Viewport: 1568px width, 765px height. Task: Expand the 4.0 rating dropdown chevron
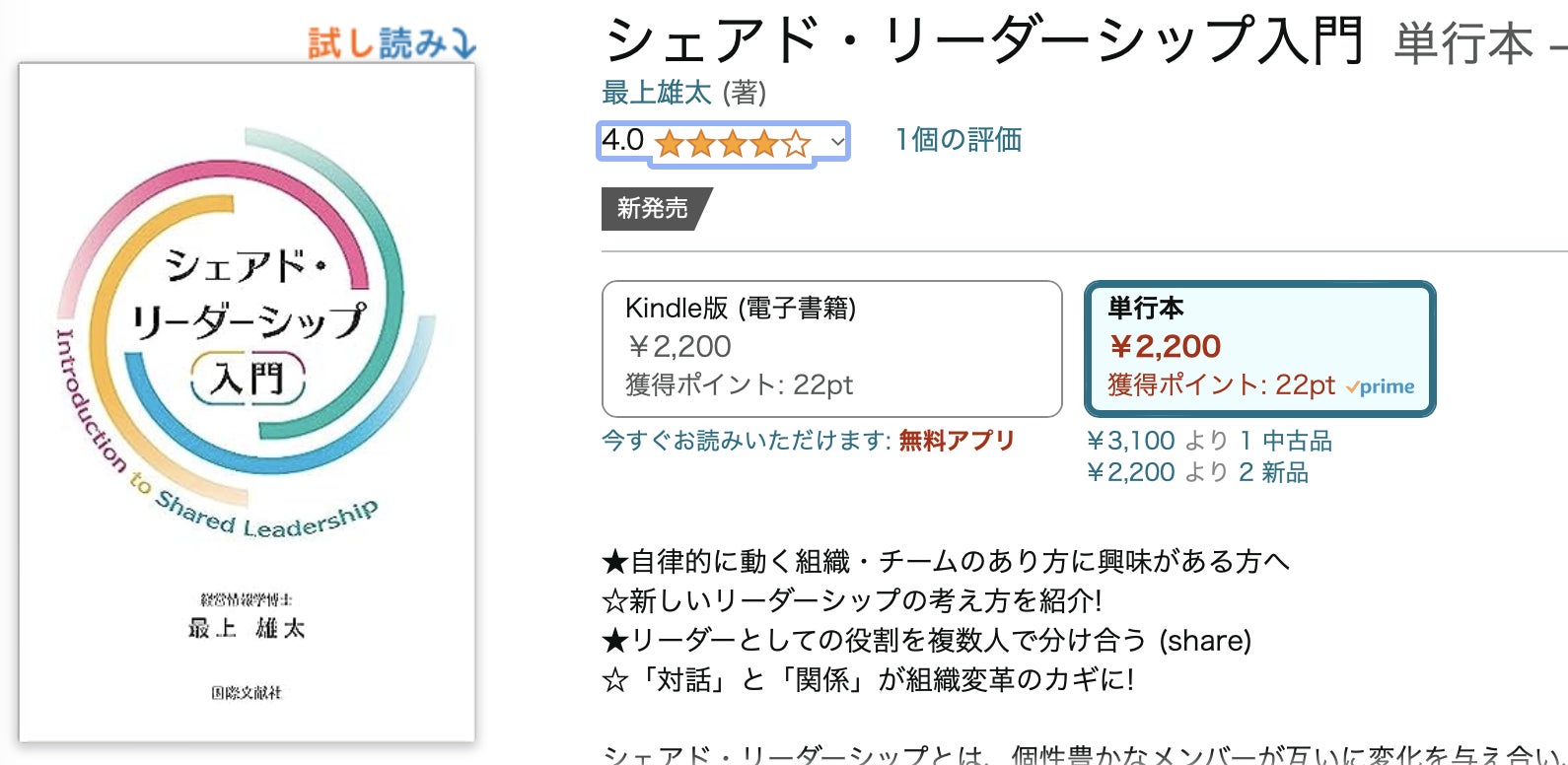tap(837, 142)
